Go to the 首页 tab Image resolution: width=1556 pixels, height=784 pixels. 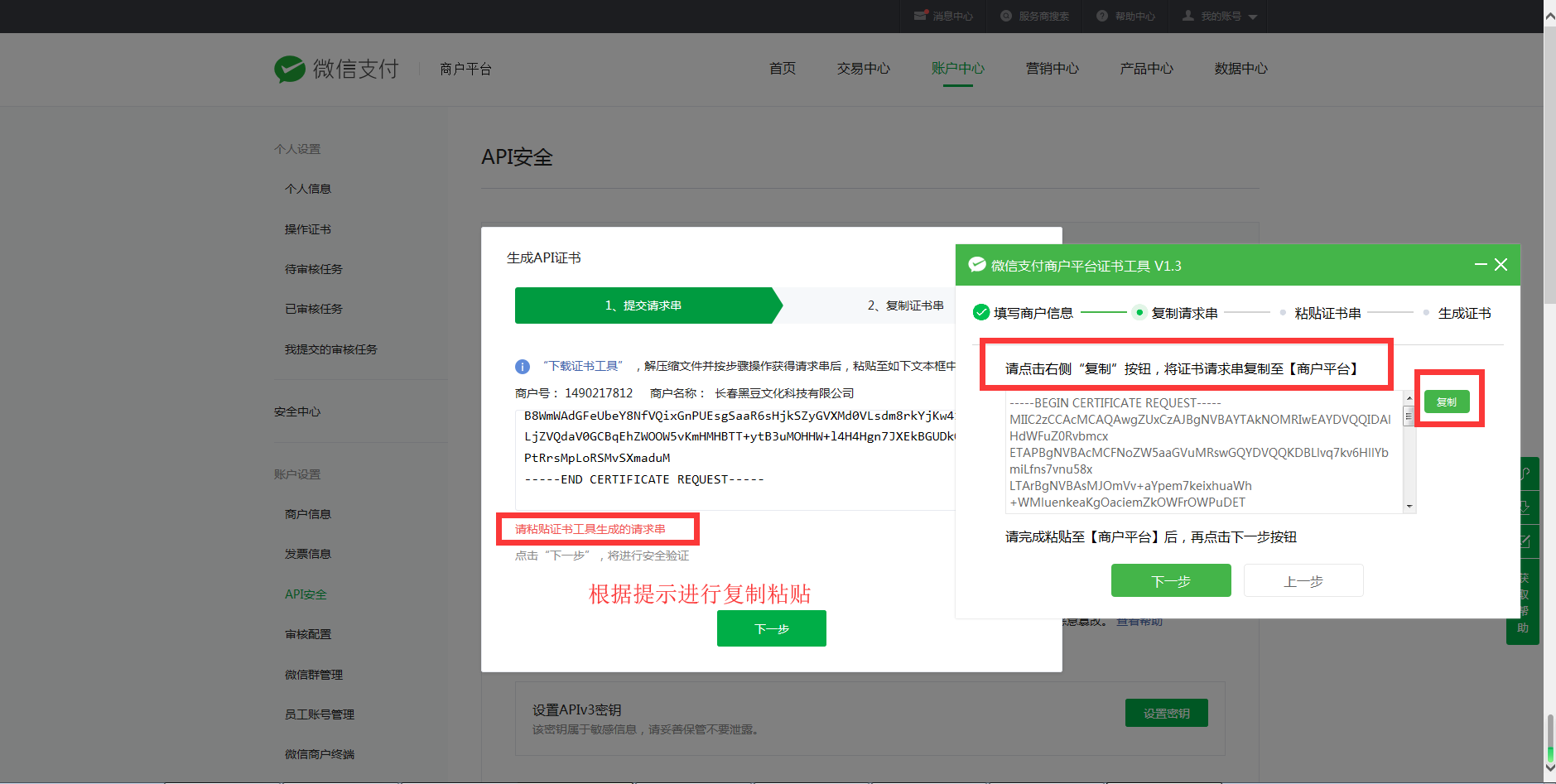pyautogui.click(x=783, y=69)
